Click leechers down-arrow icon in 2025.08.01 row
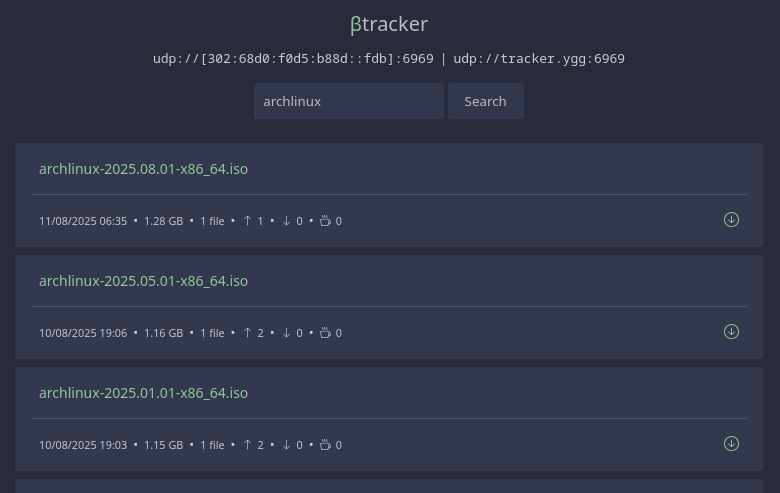This screenshot has width=780, height=493. pyautogui.click(x=286, y=220)
